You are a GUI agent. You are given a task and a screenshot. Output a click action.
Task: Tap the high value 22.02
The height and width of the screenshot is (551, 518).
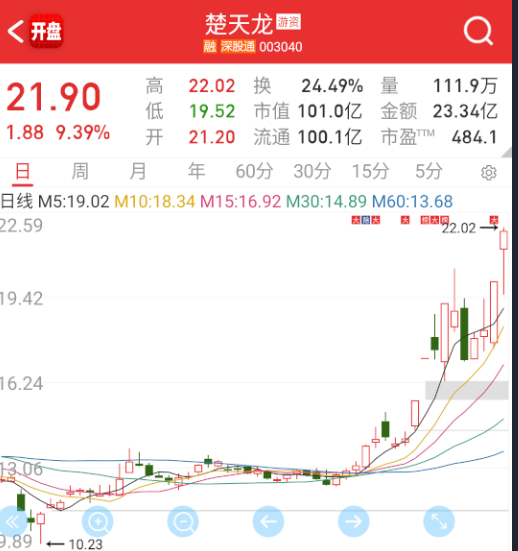[212, 86]
